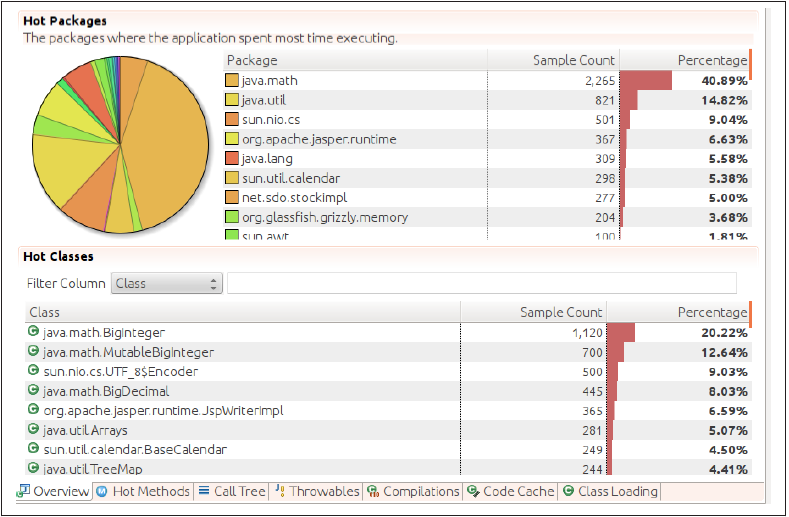Sort Hot Classes by Percentage header
The width and height of the screenshot is (789, 517).
(x=679, y=313)
